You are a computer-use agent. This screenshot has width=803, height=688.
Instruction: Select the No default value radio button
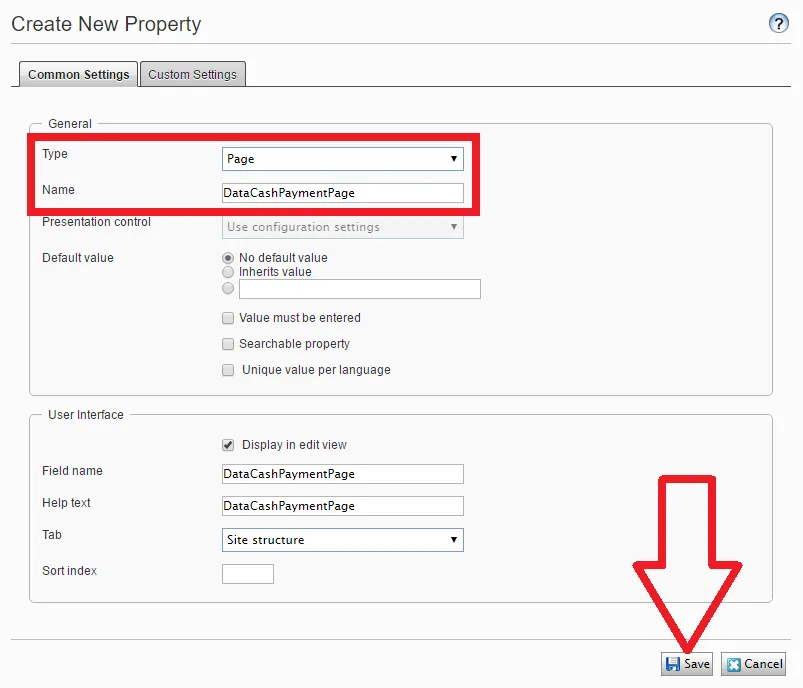point(228,258)
